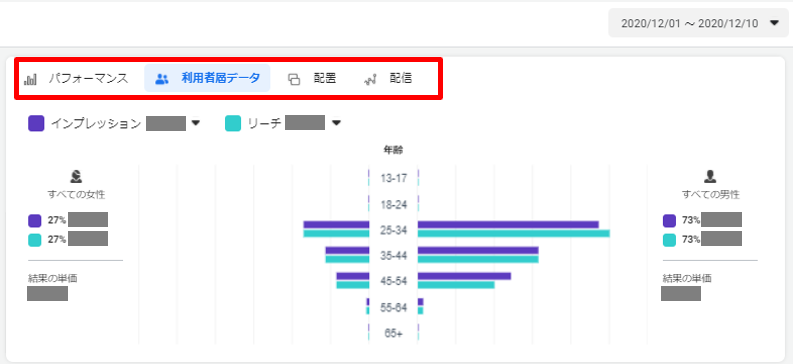
Task: Switch to the 配置 tab
Action: click(312, 79)
